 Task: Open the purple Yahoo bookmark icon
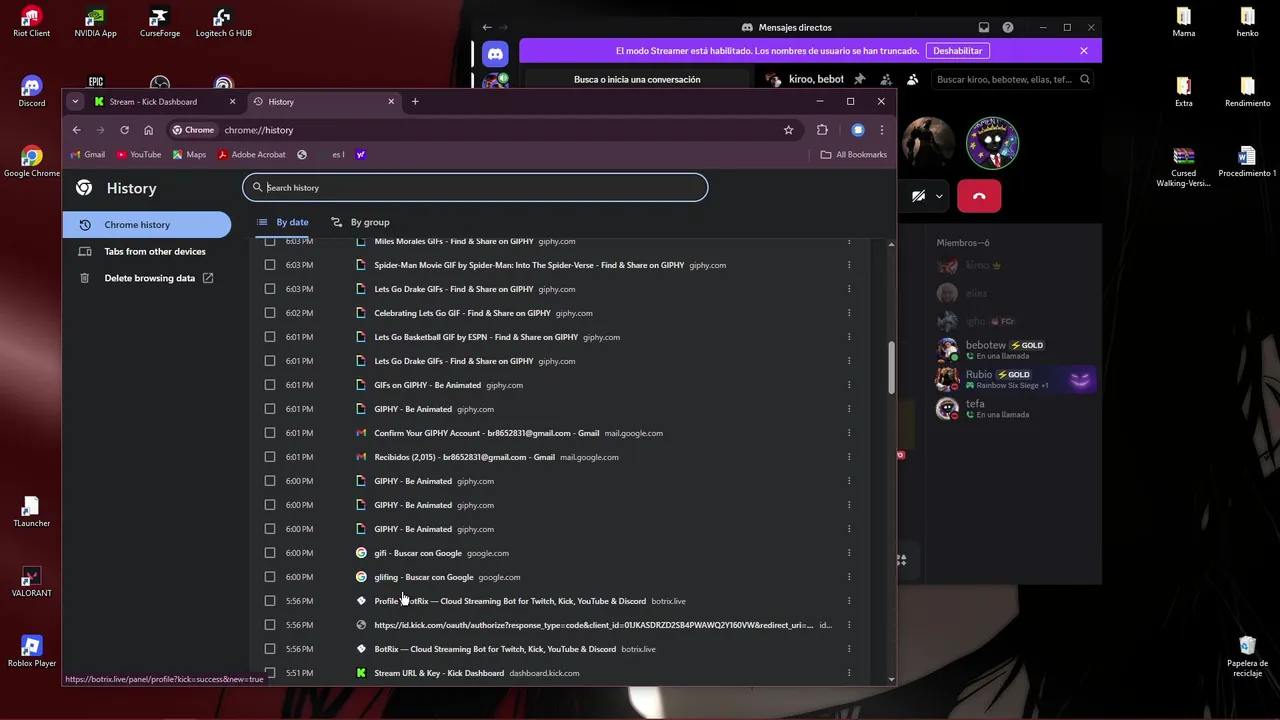tap(361, 155)
